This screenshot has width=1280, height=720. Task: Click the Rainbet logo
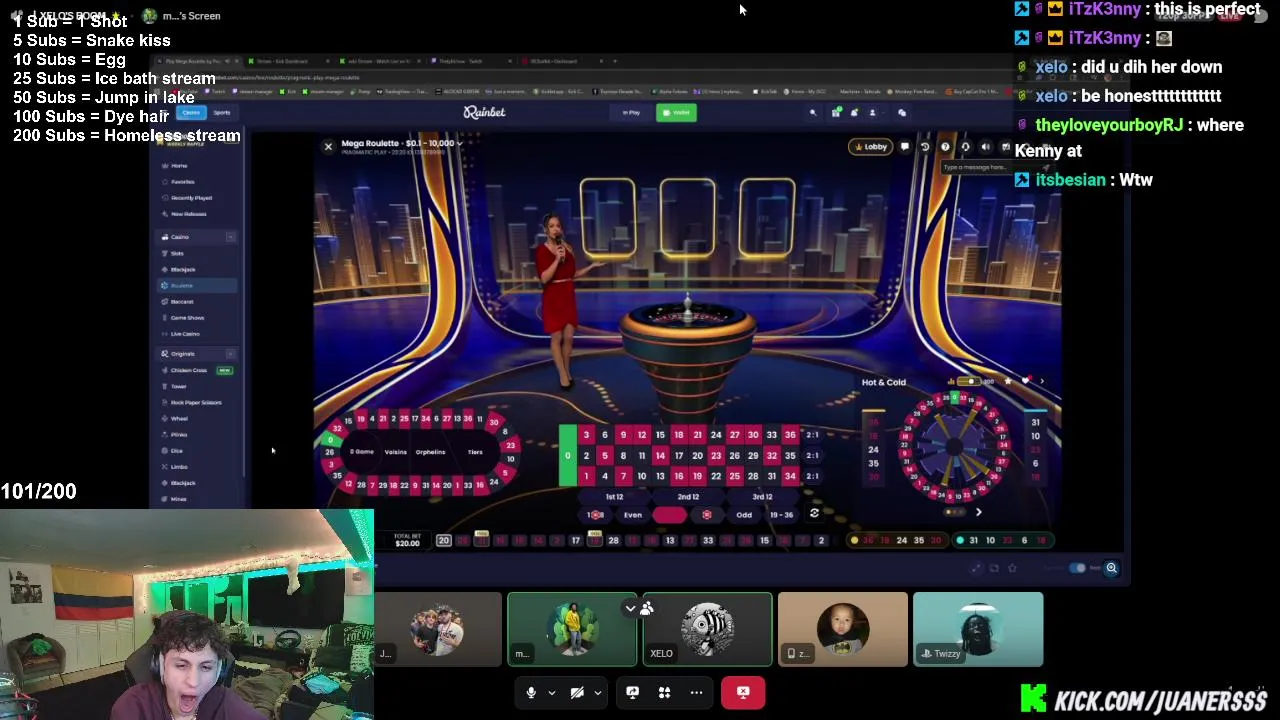[484, 112]
